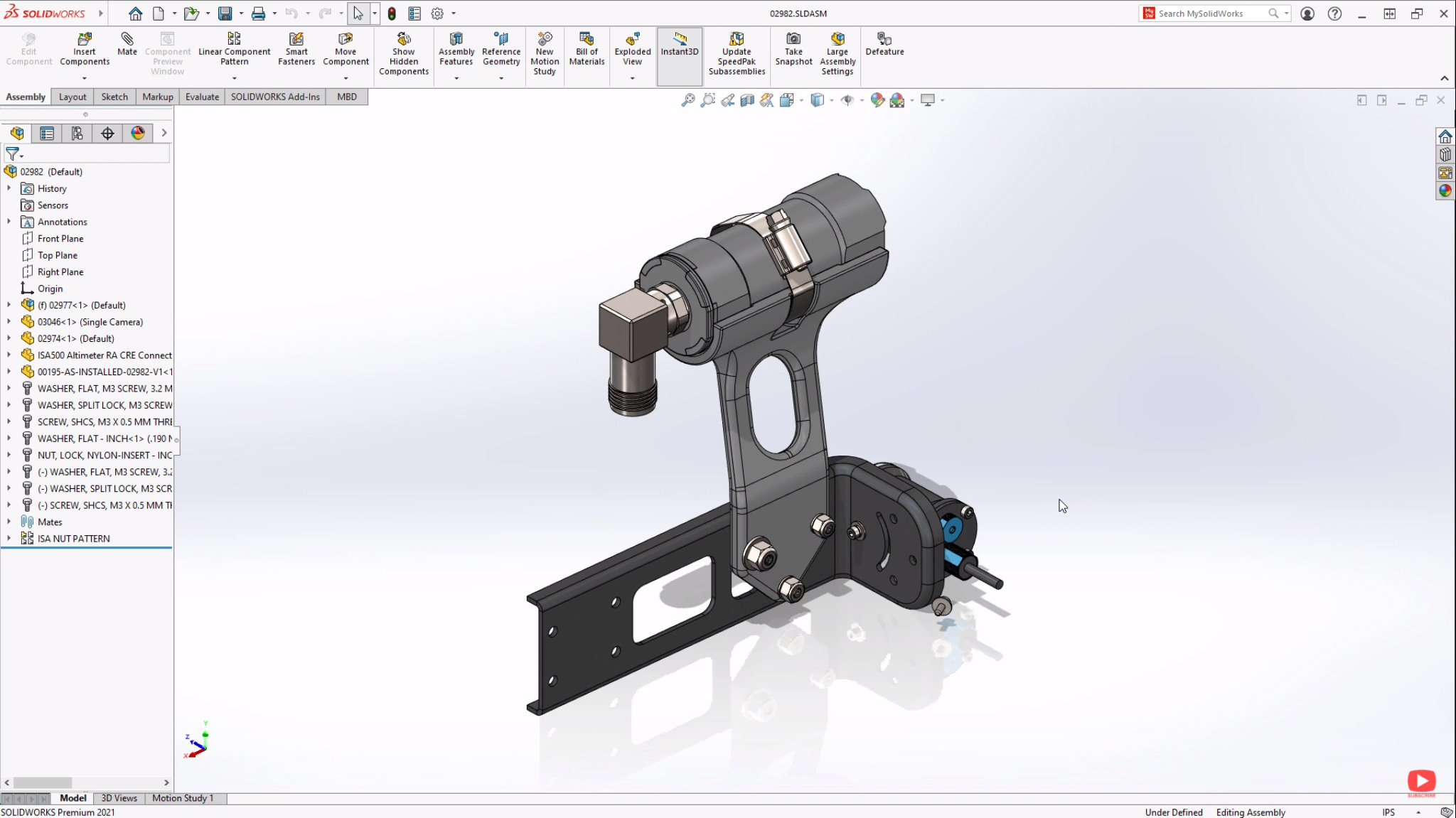Select the Reference Geometry tool
The height and width of the screenshot is (818, 1456).
pos(500,51)
